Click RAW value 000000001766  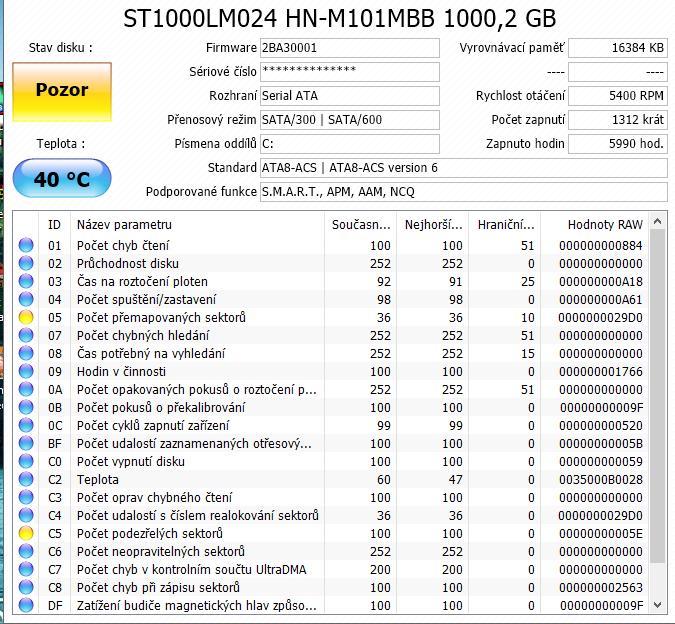coord(601,372)
